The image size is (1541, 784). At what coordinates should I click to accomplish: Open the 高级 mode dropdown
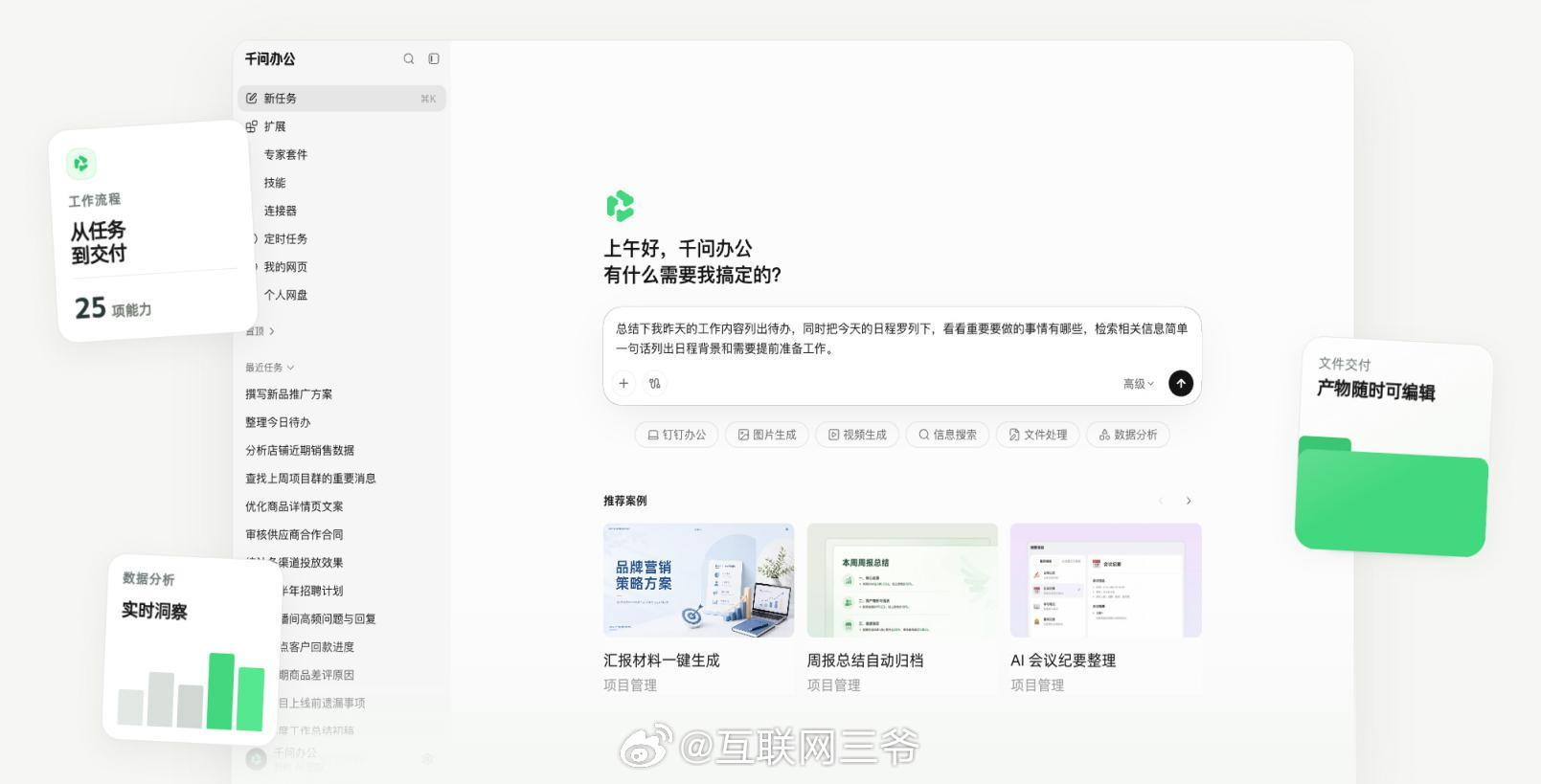(1139, 384)
